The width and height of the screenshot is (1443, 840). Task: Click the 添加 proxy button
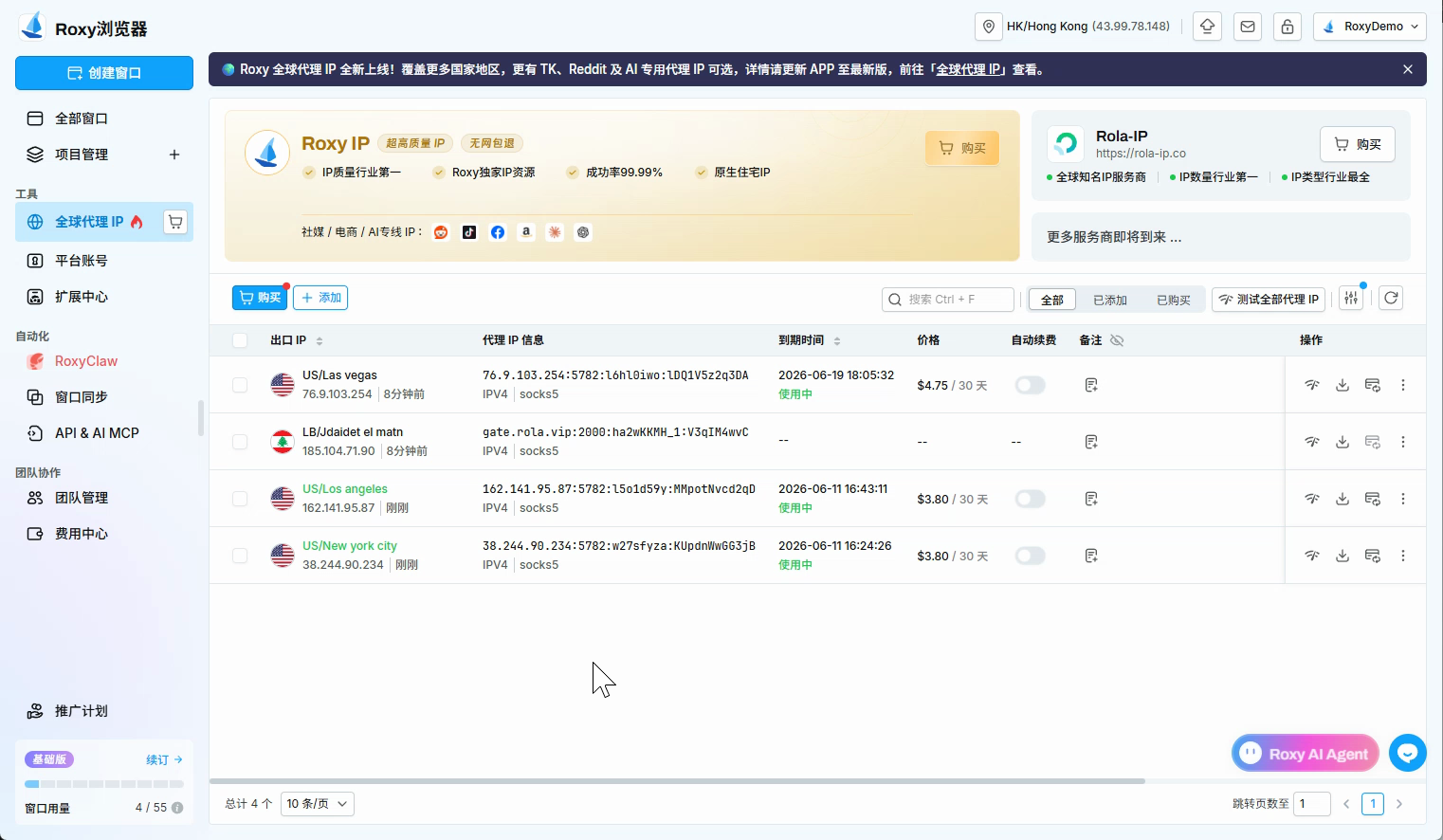pos(320,298)
